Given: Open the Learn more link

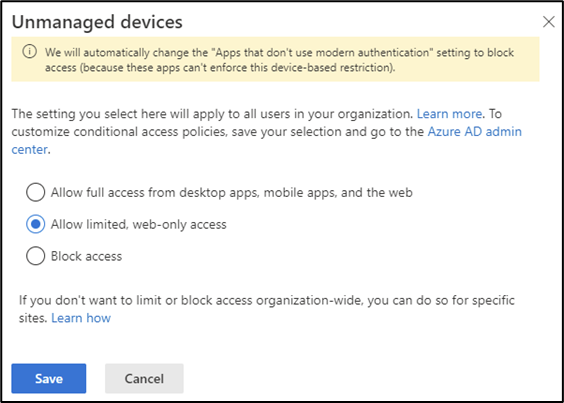Looking at the screenshot, I should (449, 114).
